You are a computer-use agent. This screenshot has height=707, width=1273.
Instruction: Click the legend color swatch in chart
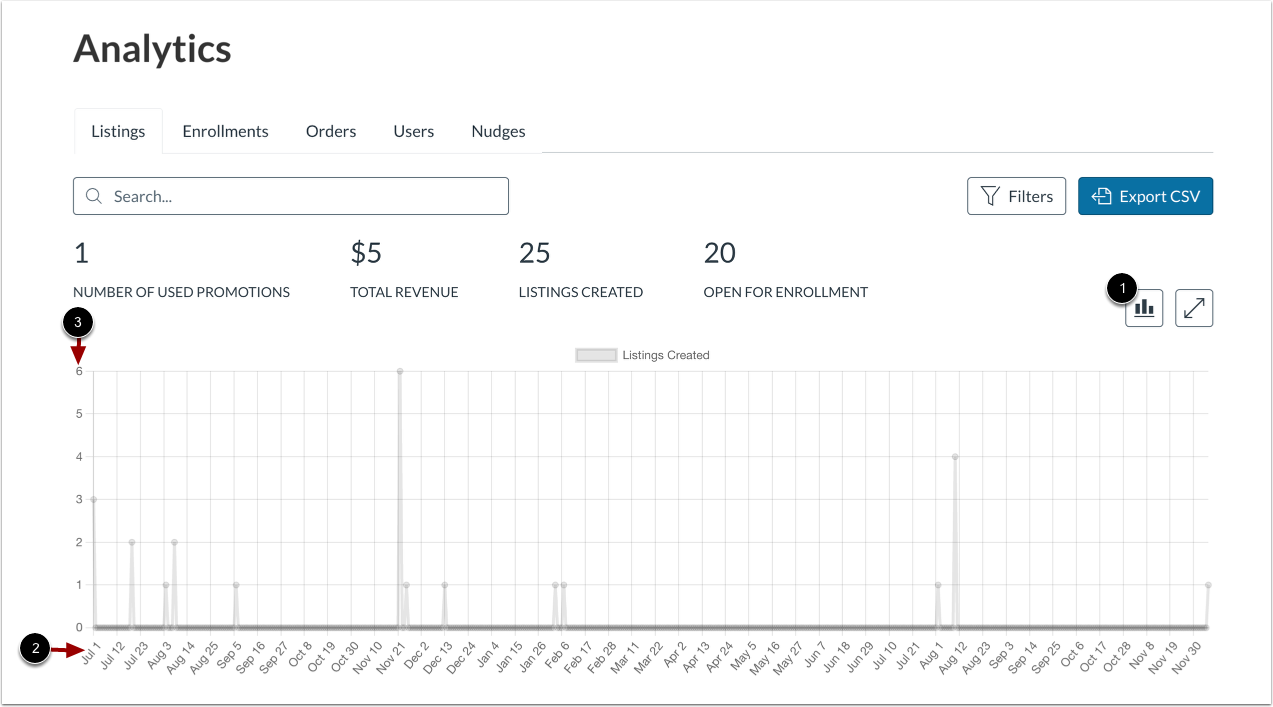(595, 354)
